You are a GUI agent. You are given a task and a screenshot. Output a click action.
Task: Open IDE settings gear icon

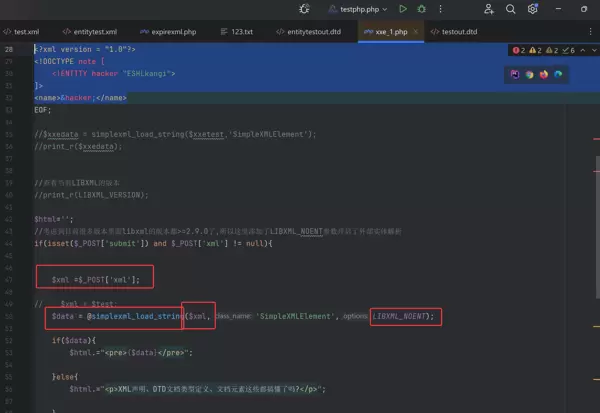point(534,9)
